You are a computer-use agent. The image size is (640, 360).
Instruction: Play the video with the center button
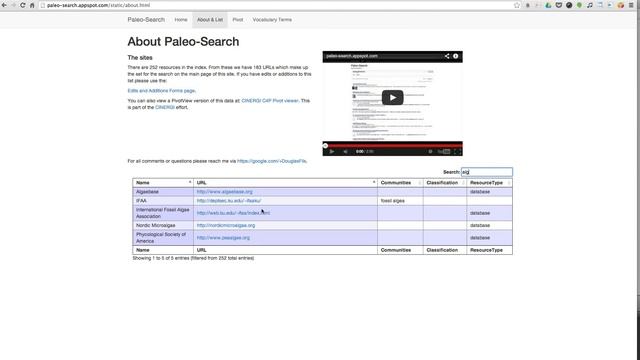click(392, 98)
